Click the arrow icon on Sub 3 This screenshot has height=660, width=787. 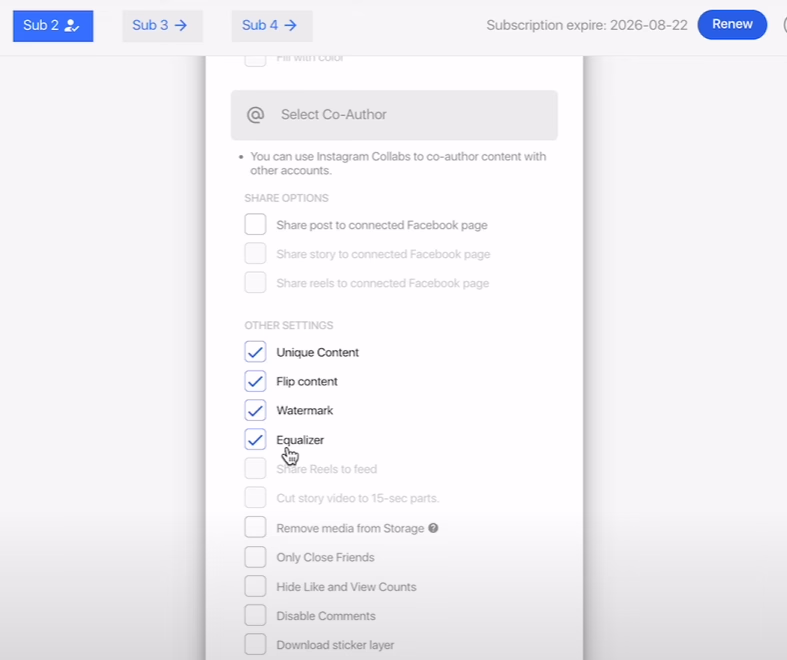tap(181, 26)
